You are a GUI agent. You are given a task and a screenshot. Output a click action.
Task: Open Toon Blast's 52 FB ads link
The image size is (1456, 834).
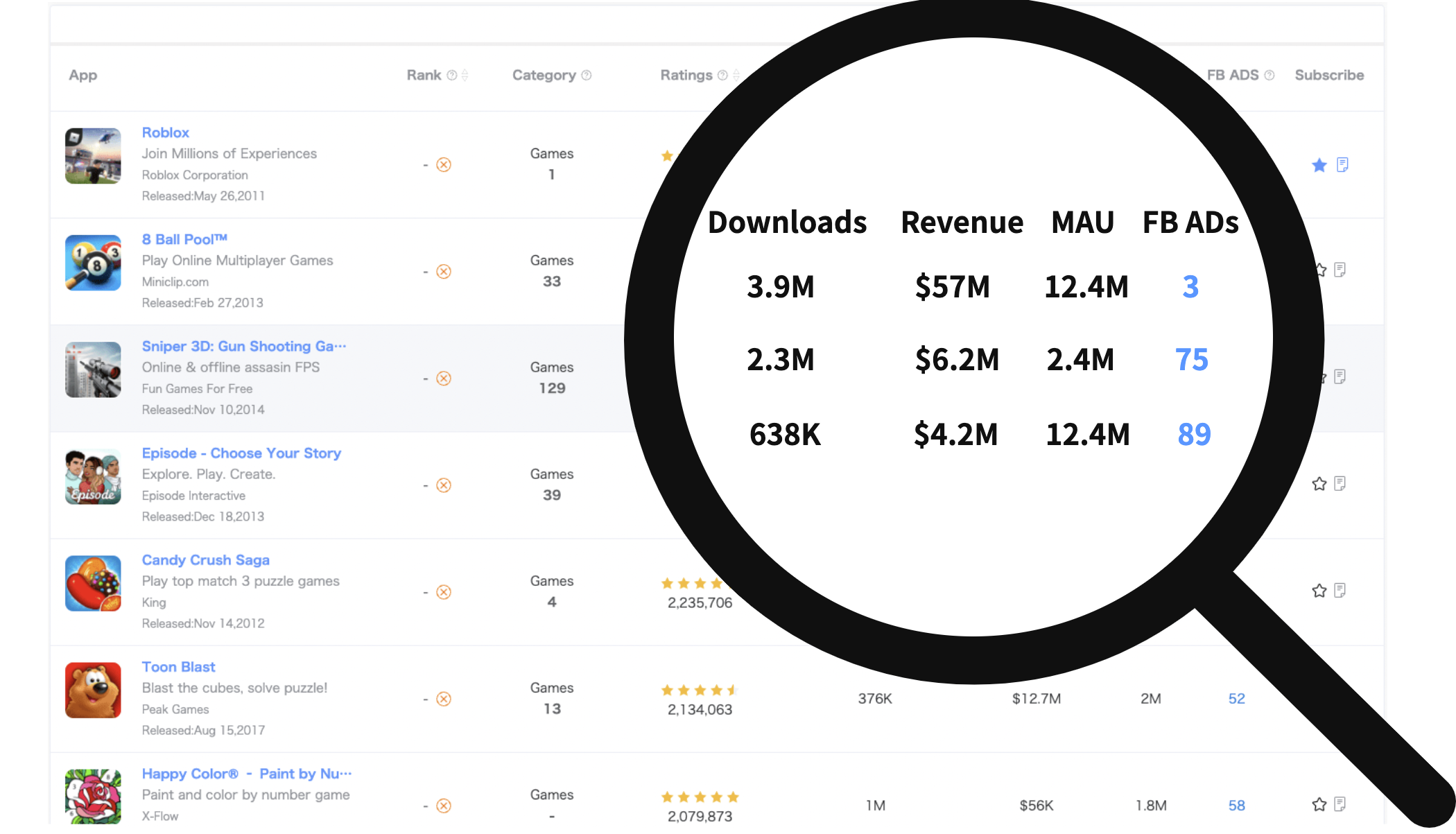(1236, 698)
